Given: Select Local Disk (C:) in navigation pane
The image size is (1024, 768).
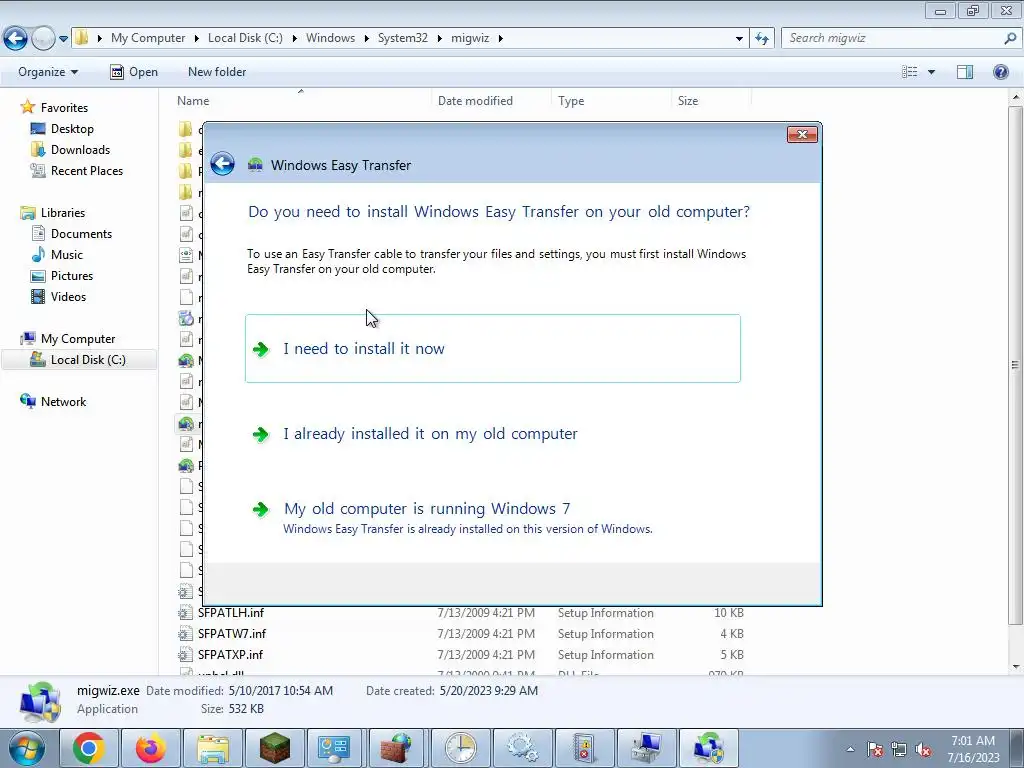Looking at the screenshot, I should (x=78, y=359).
